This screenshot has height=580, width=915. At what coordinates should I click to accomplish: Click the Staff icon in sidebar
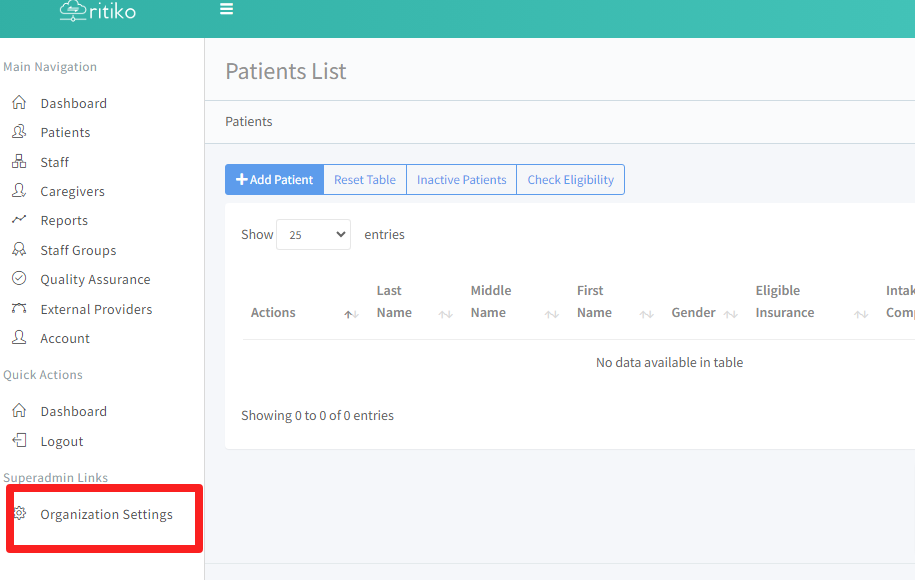coord(19,162)
